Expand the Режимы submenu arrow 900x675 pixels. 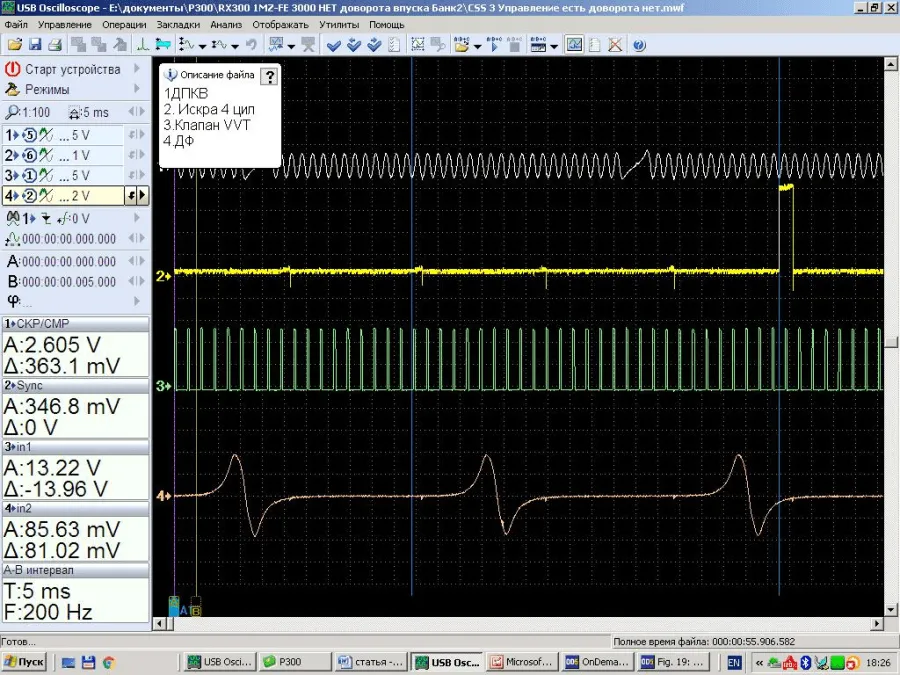[137, 89]
